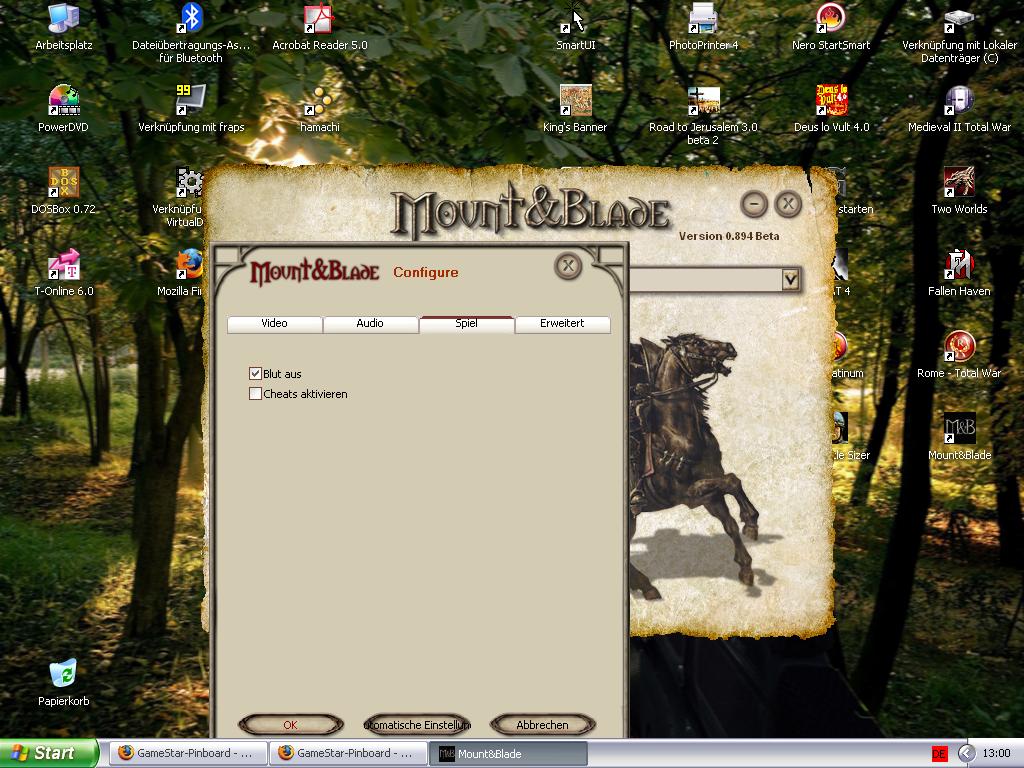Enable the Cheats aktivieren checkbox
The width and height of the screenshot is (1024, 768).
tap(255, 394)
